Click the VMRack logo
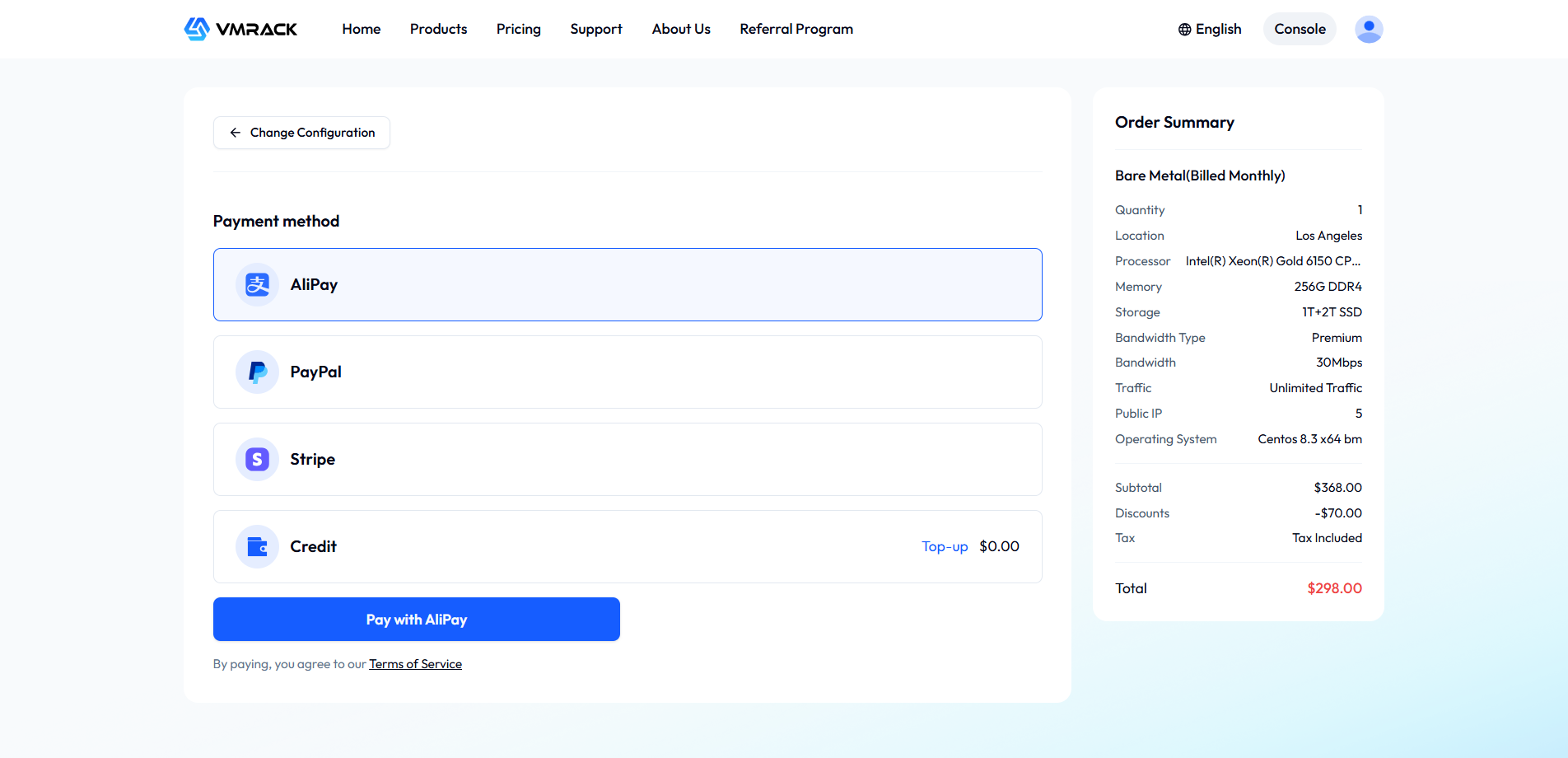 (x=240, y=29)
